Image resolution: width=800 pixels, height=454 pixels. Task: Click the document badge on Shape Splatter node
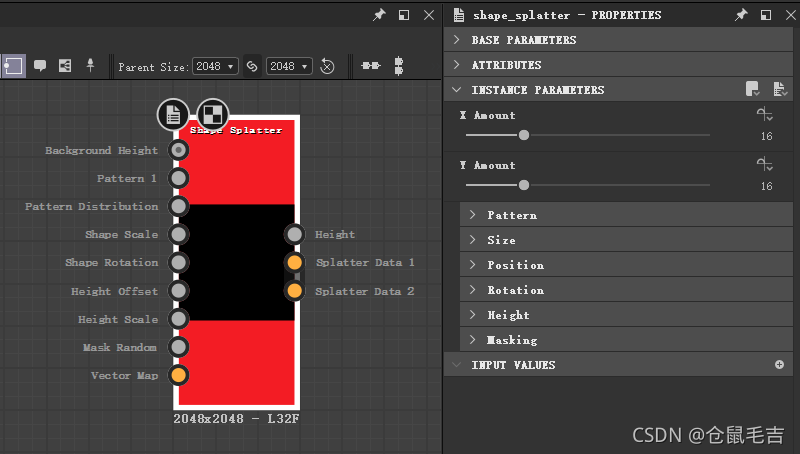[173, 114]
